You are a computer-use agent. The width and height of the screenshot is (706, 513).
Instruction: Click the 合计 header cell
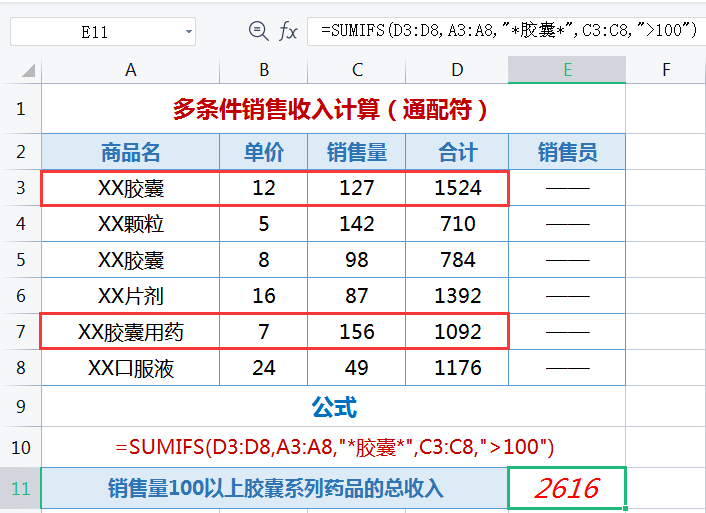click(457, 152)
